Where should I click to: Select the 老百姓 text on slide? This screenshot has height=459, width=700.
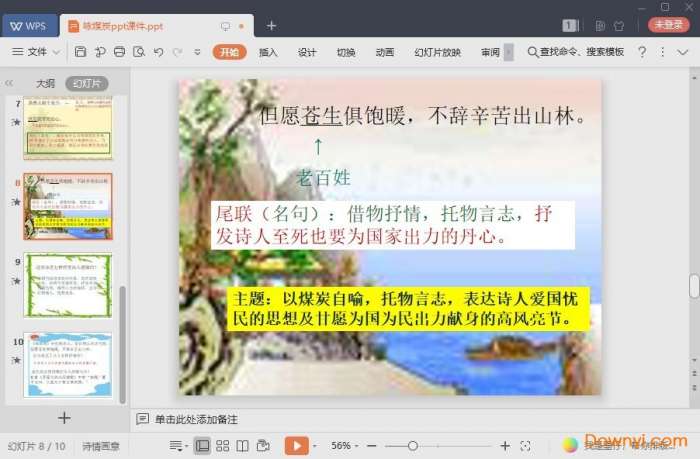click(323, 178)
